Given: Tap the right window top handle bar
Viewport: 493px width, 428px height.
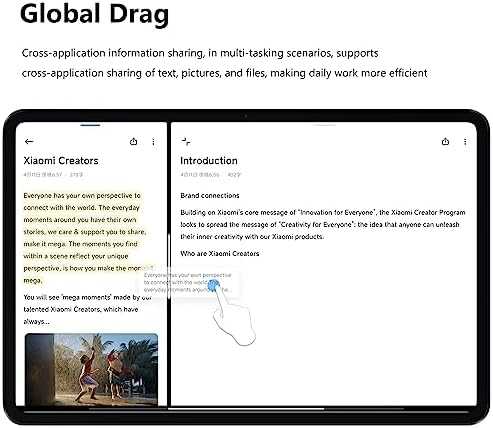Looking at the screenshot, I should pyautogui.click(x=325, y=125).
